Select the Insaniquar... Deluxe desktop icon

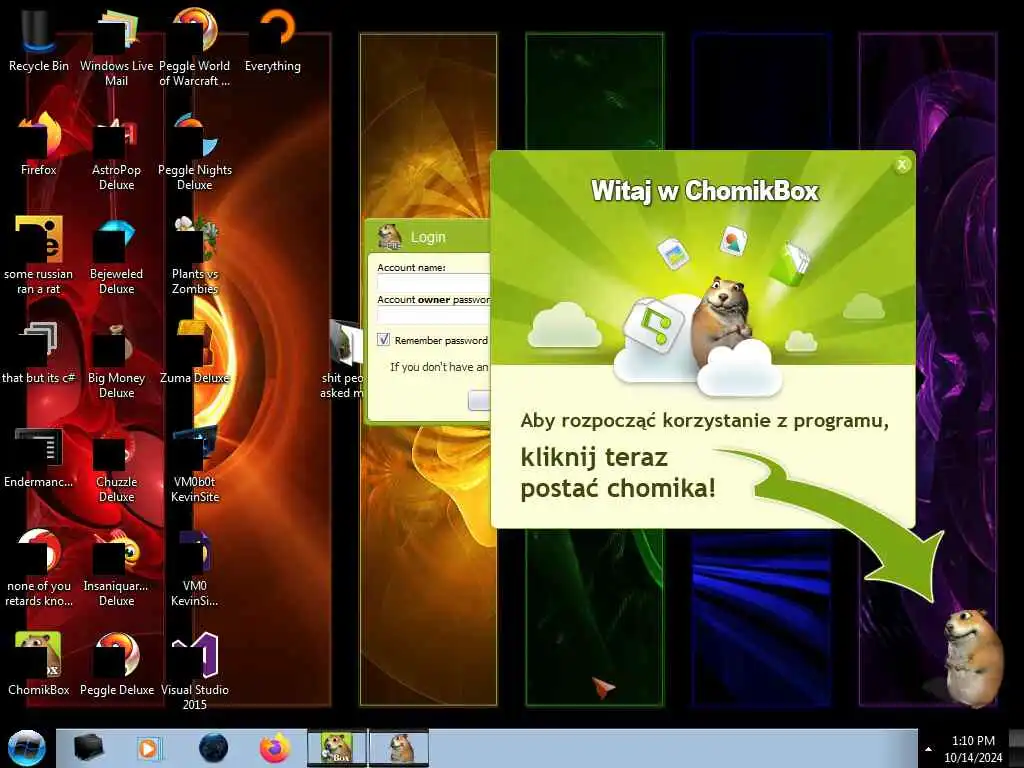click(116, 567)
